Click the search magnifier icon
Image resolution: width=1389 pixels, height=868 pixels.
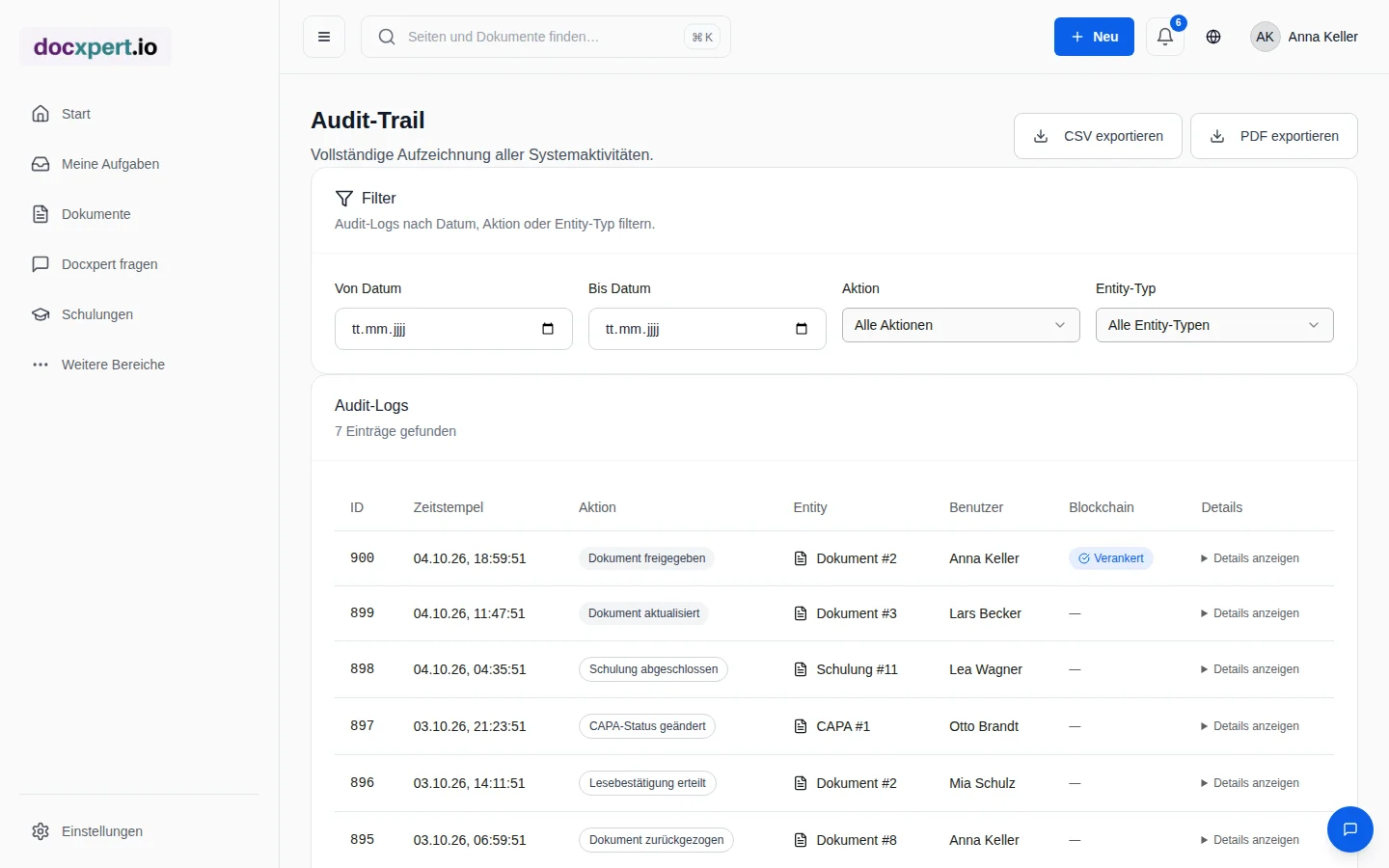tap(387, 37)
